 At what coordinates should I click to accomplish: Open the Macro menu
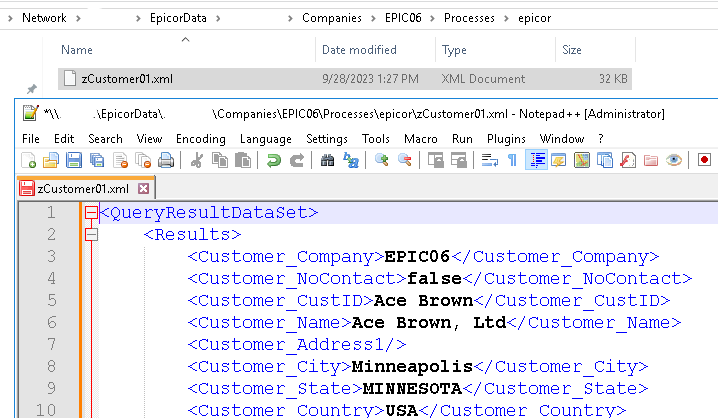coord(420,139)
